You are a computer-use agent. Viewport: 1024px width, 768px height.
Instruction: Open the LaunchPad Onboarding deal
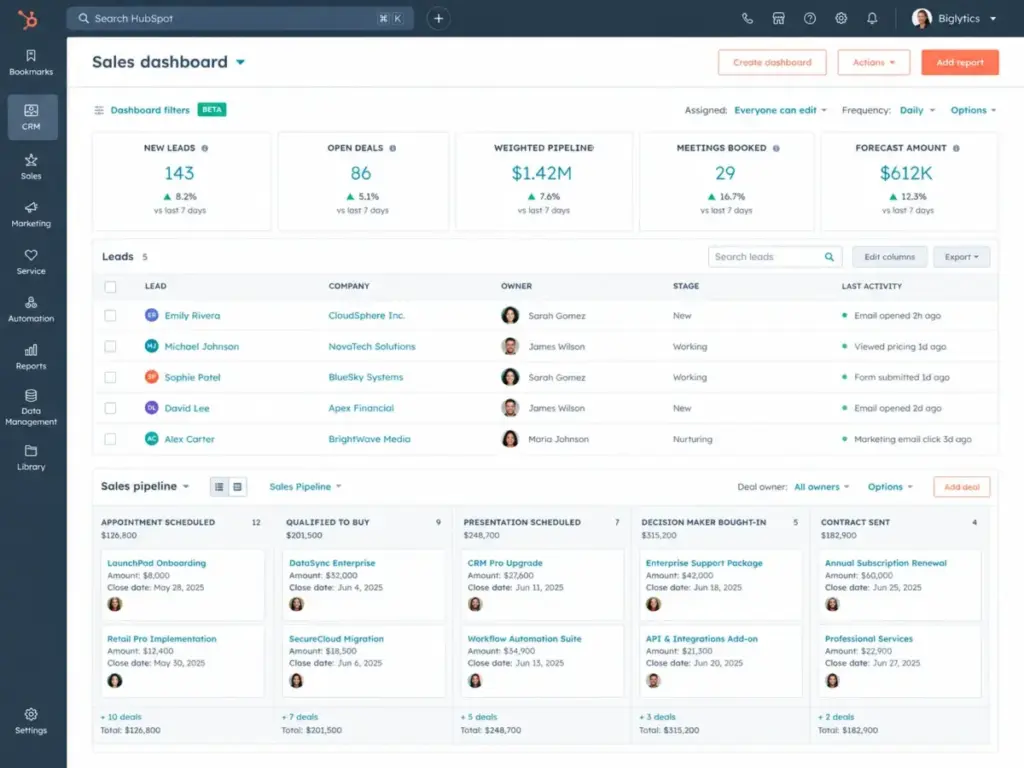156,563
